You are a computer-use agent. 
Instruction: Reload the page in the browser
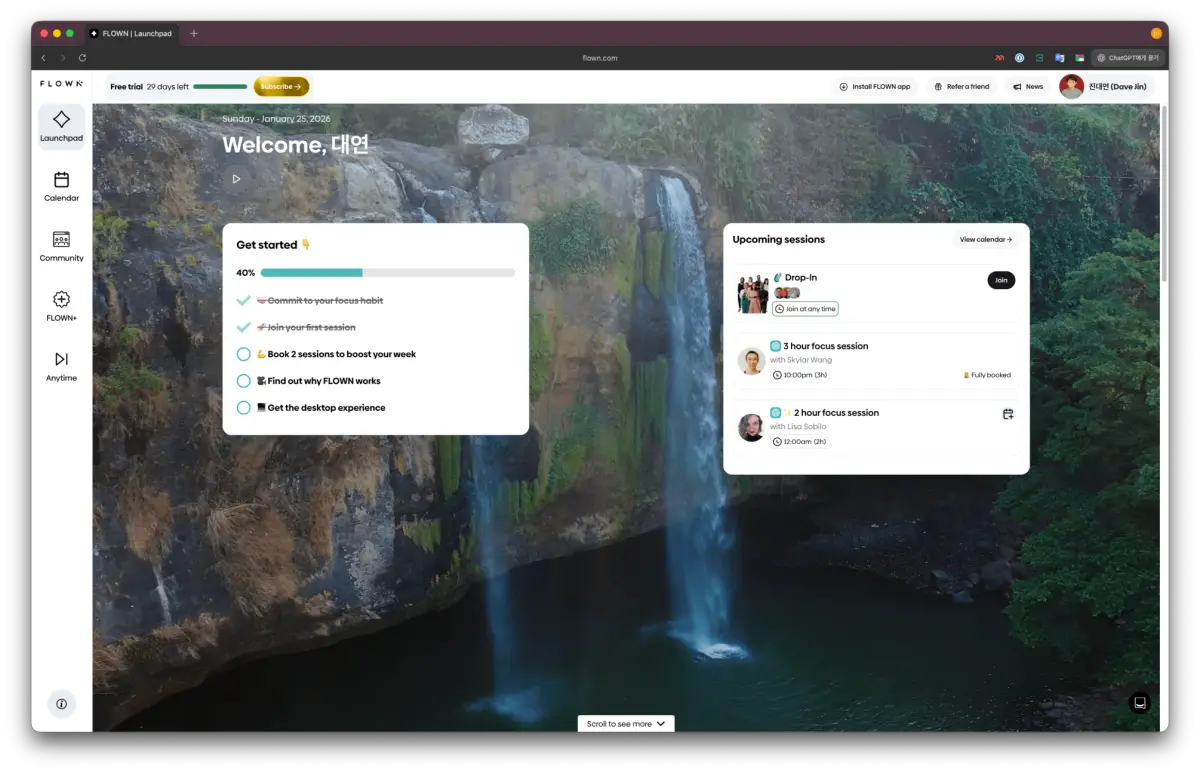tap(82, 58)
